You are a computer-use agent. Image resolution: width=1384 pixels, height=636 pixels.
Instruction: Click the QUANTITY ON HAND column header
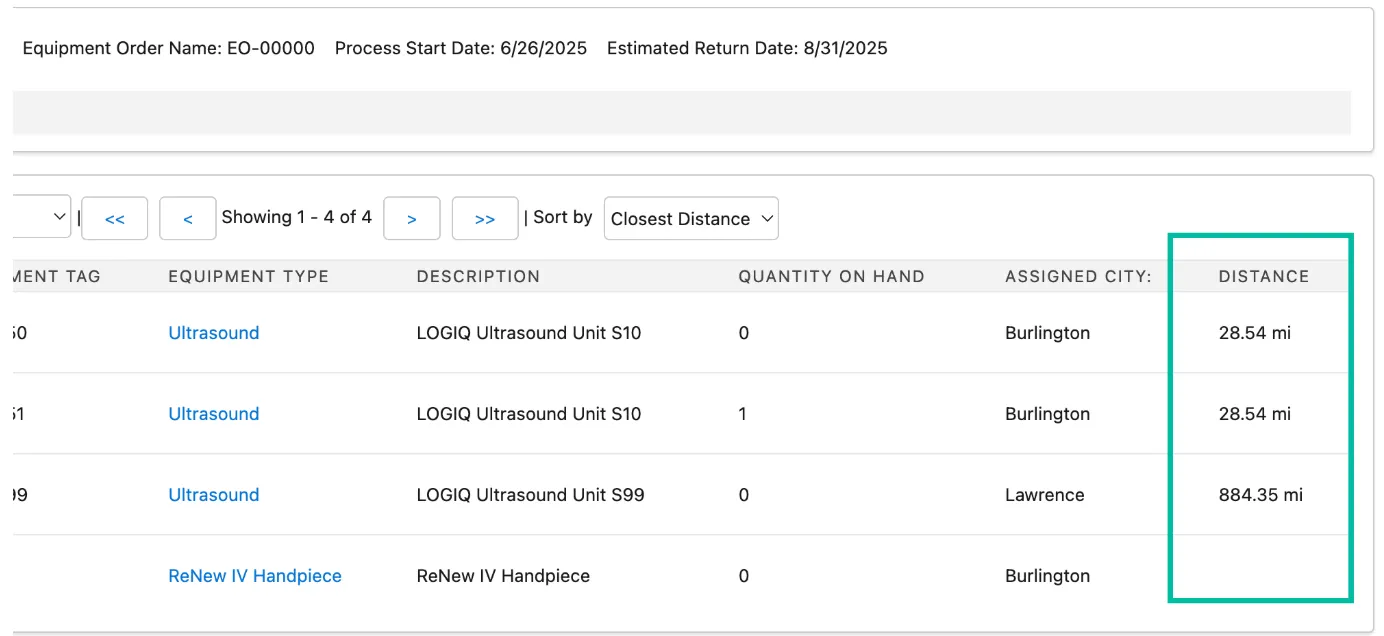[x=832, y=276]
